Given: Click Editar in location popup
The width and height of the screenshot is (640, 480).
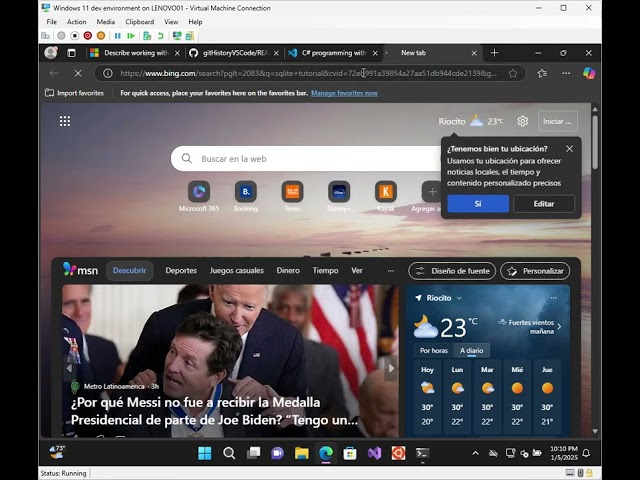Looking at the screenshot, I should pos(544,204).
